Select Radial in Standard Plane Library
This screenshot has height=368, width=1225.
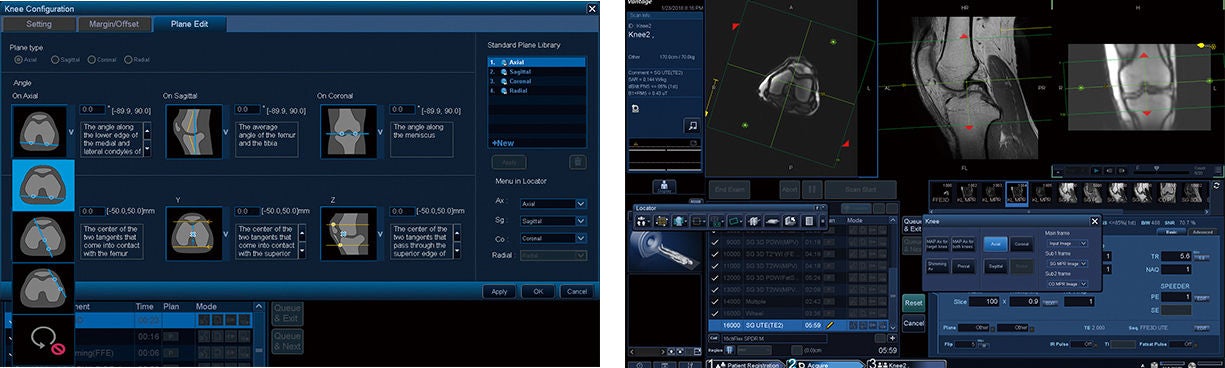536,91
